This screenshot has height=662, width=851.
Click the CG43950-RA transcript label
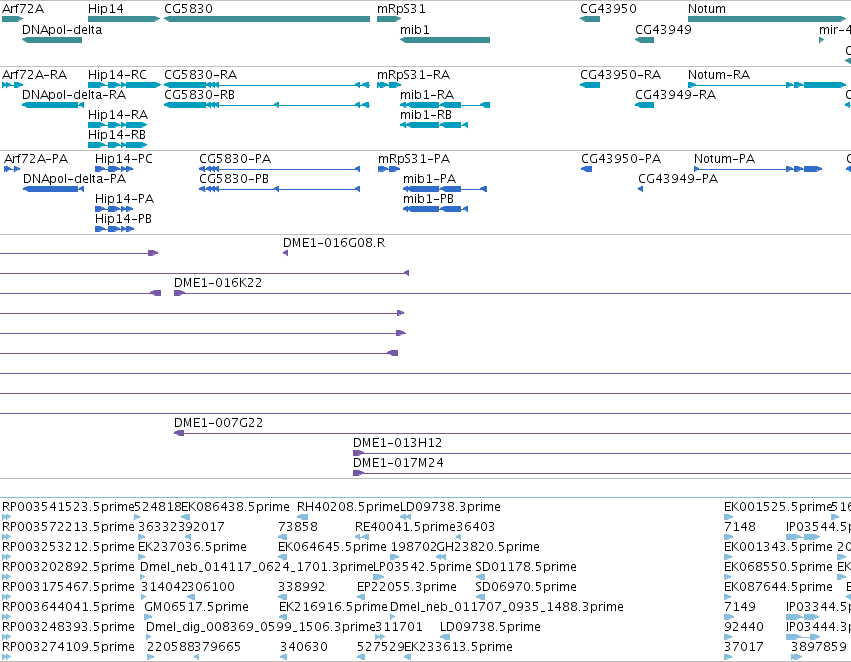tap(620, 75)
